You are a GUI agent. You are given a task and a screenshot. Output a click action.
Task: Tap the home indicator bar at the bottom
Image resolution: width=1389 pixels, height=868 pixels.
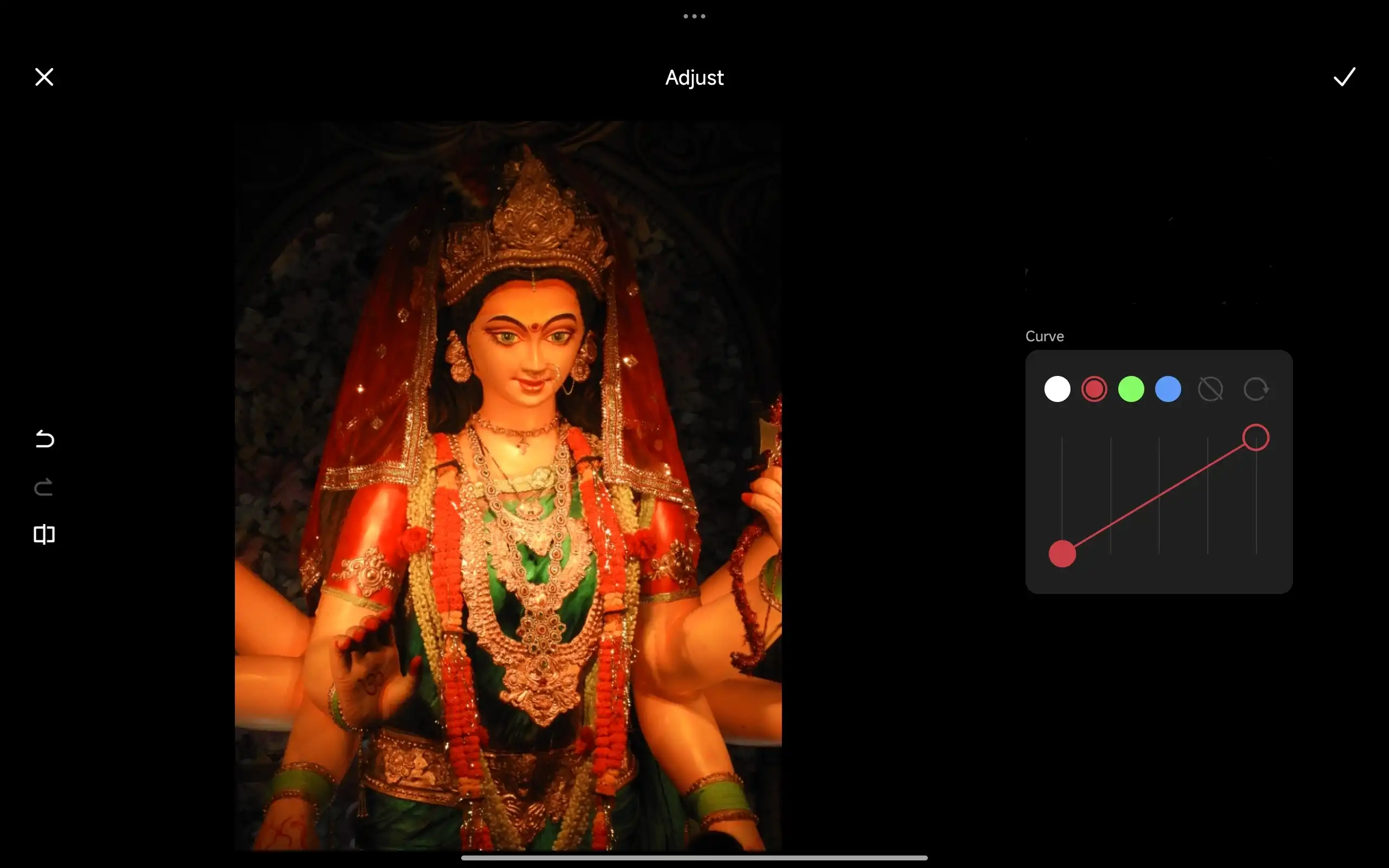[x=694, y=858]
